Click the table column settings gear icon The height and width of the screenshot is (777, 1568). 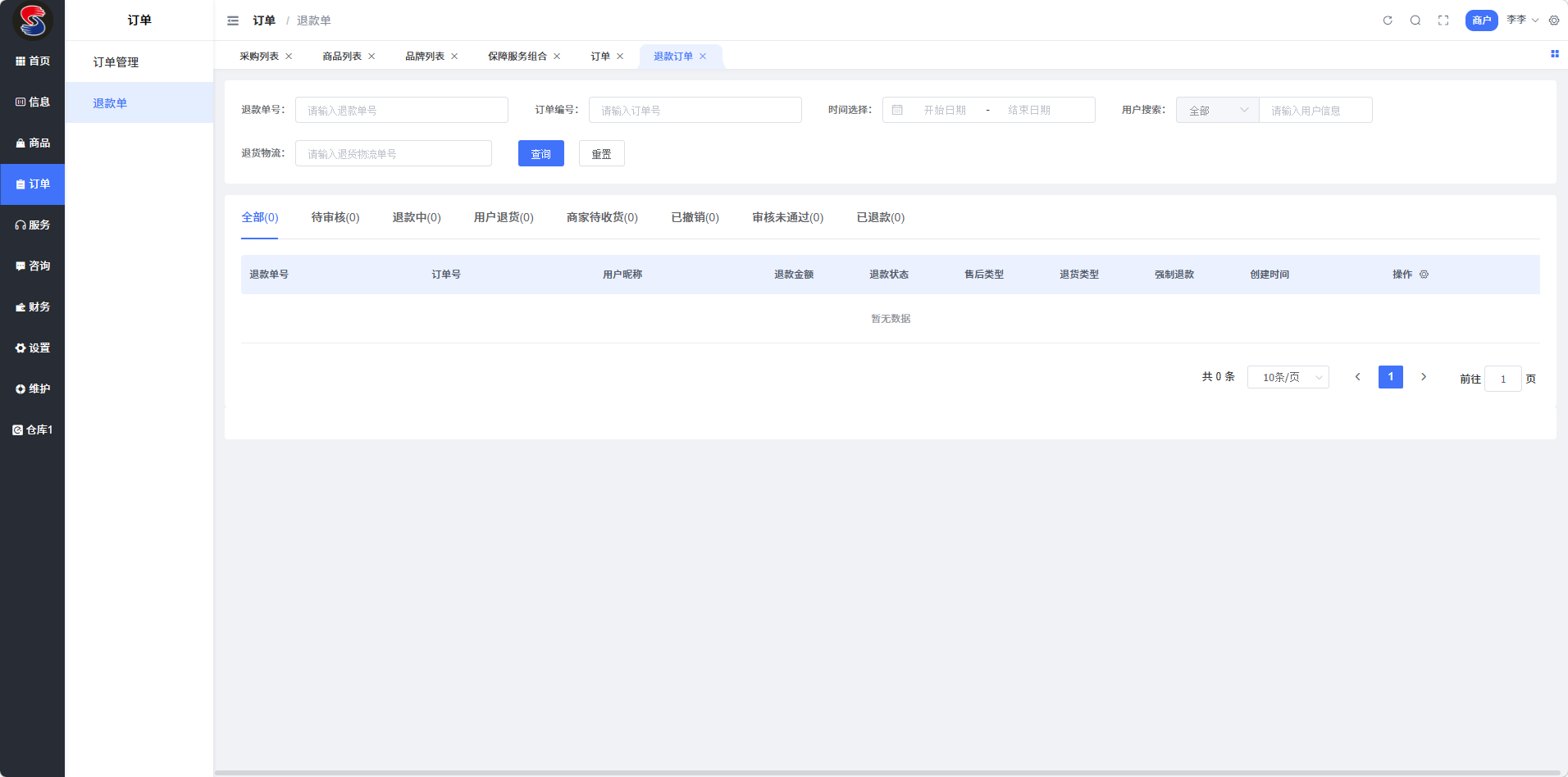(1424, 275)
